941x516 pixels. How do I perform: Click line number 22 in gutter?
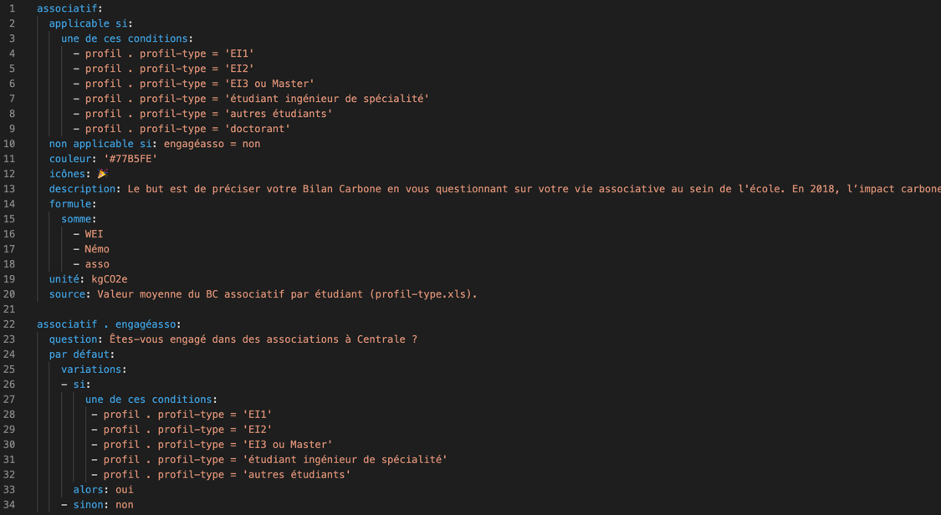pyautogui.click(x=9, y=324)
